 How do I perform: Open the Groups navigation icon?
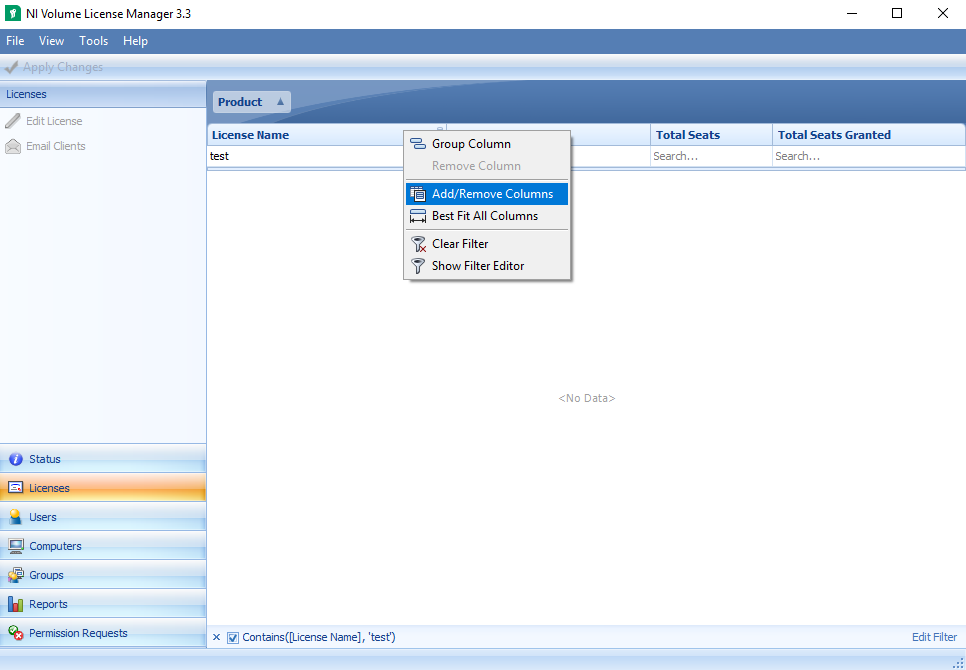[15, 576]
